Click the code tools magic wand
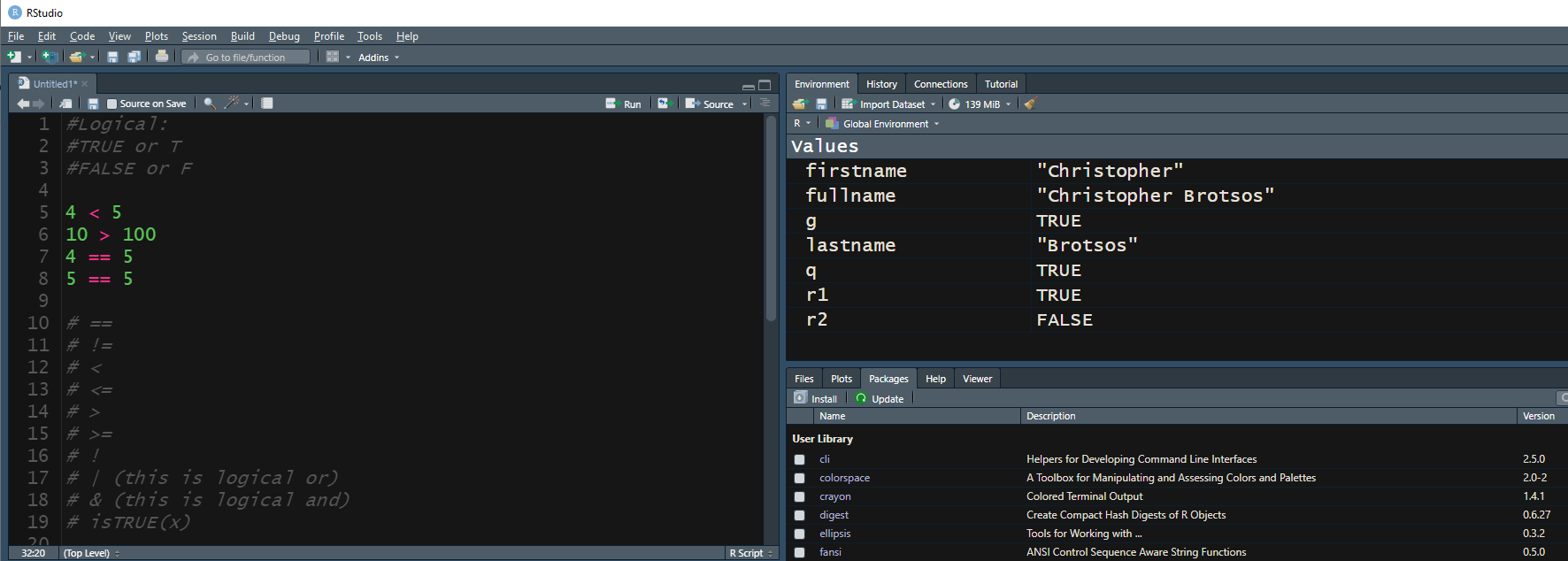The height and width of the screenshot is (561, 1568). 232,104
